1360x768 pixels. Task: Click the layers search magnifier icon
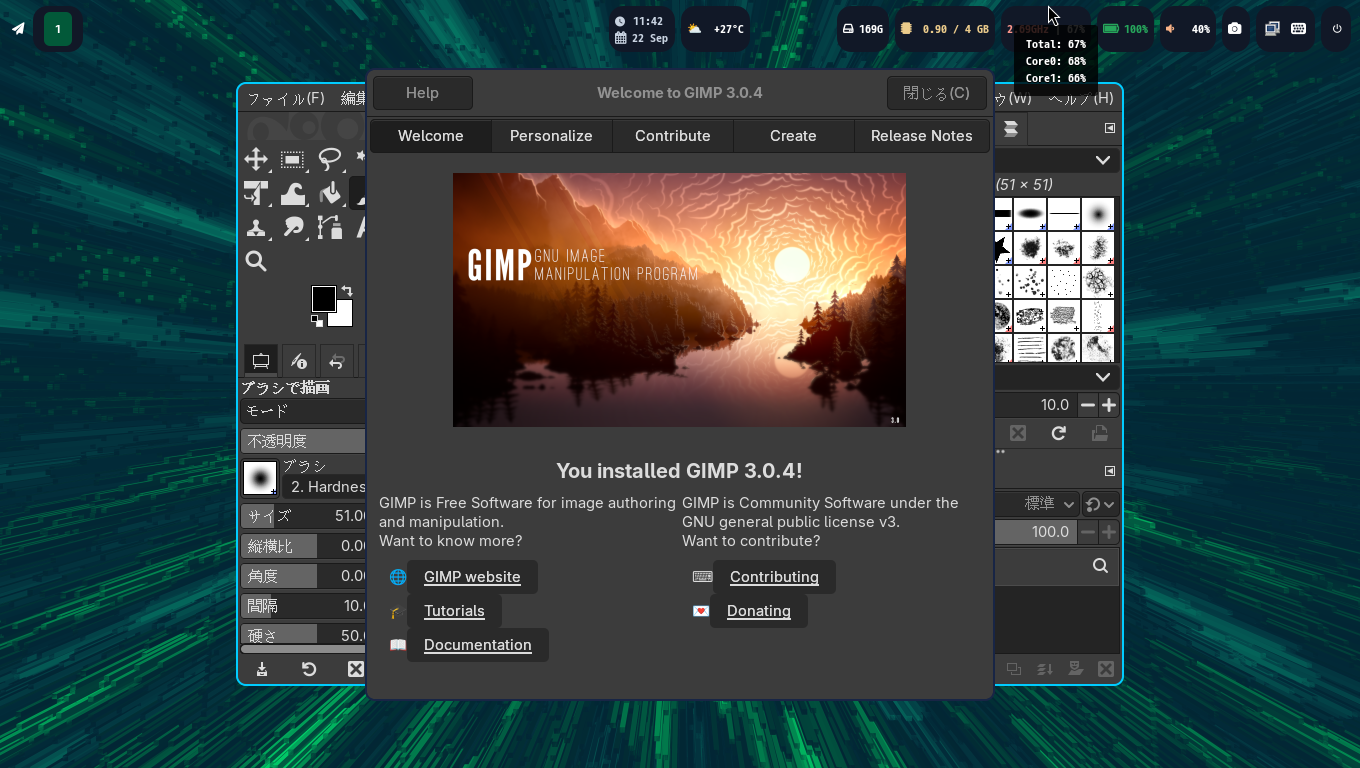pyautogui.click(x=1100, y=566)
